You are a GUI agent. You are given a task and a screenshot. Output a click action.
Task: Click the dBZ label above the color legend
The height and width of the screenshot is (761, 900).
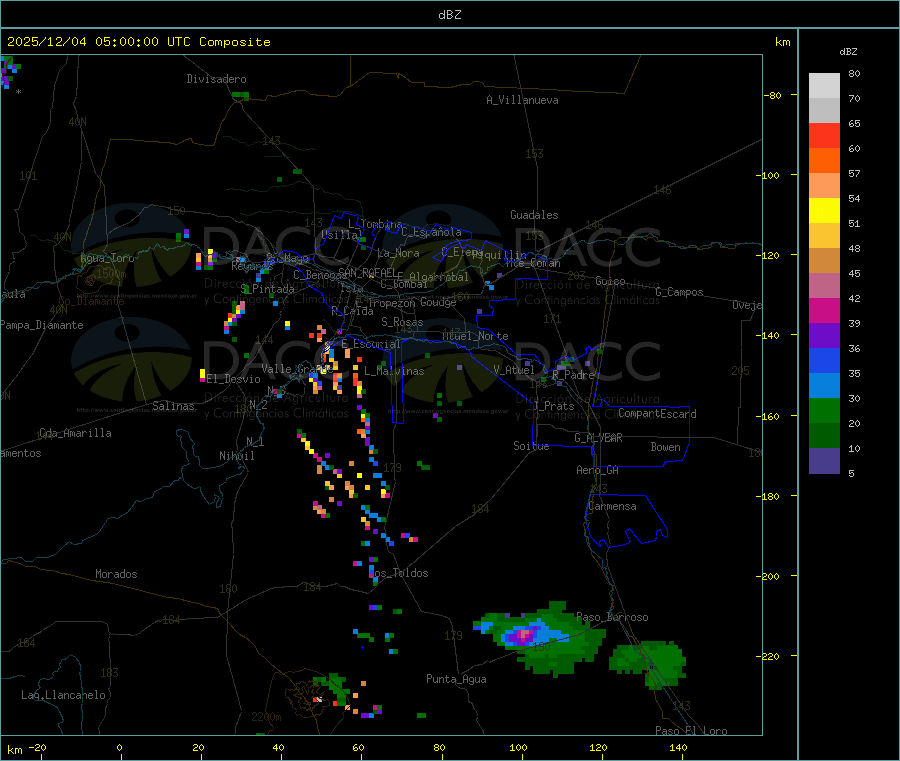tap(848, 52)
